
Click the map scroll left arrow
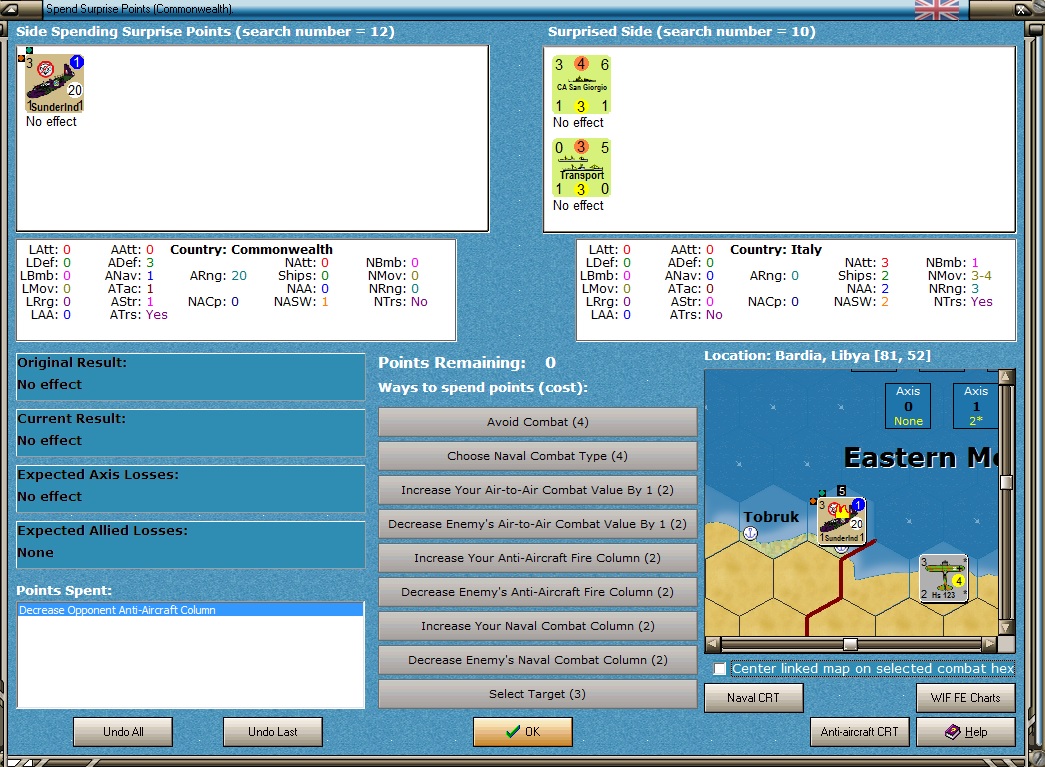712,644
